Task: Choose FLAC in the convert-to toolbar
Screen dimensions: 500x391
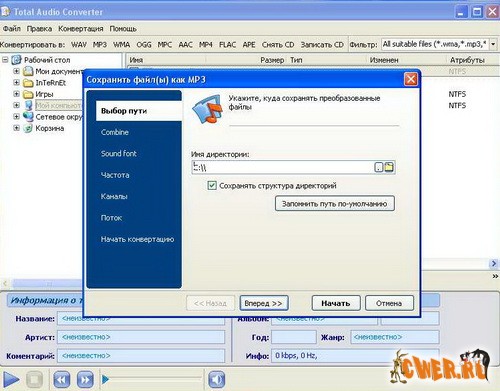Action: click(227, 44)
